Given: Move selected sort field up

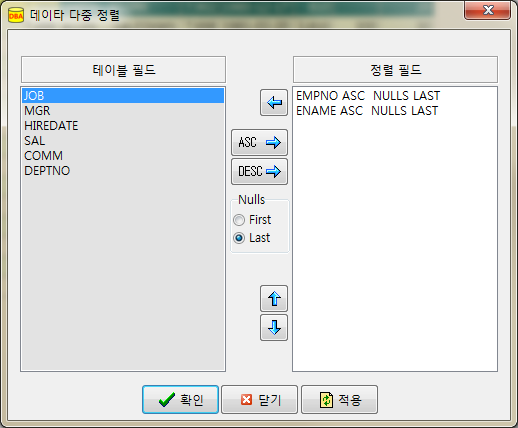Looking at the screenshot, I should point(274,298).
